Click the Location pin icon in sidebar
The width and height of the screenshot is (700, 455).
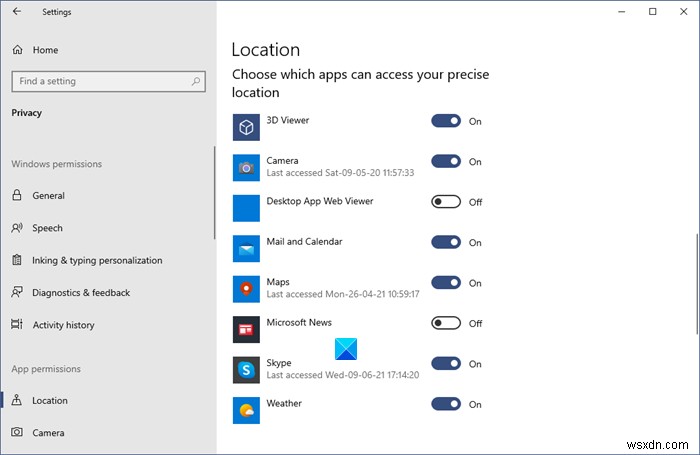tap(17, 400)
